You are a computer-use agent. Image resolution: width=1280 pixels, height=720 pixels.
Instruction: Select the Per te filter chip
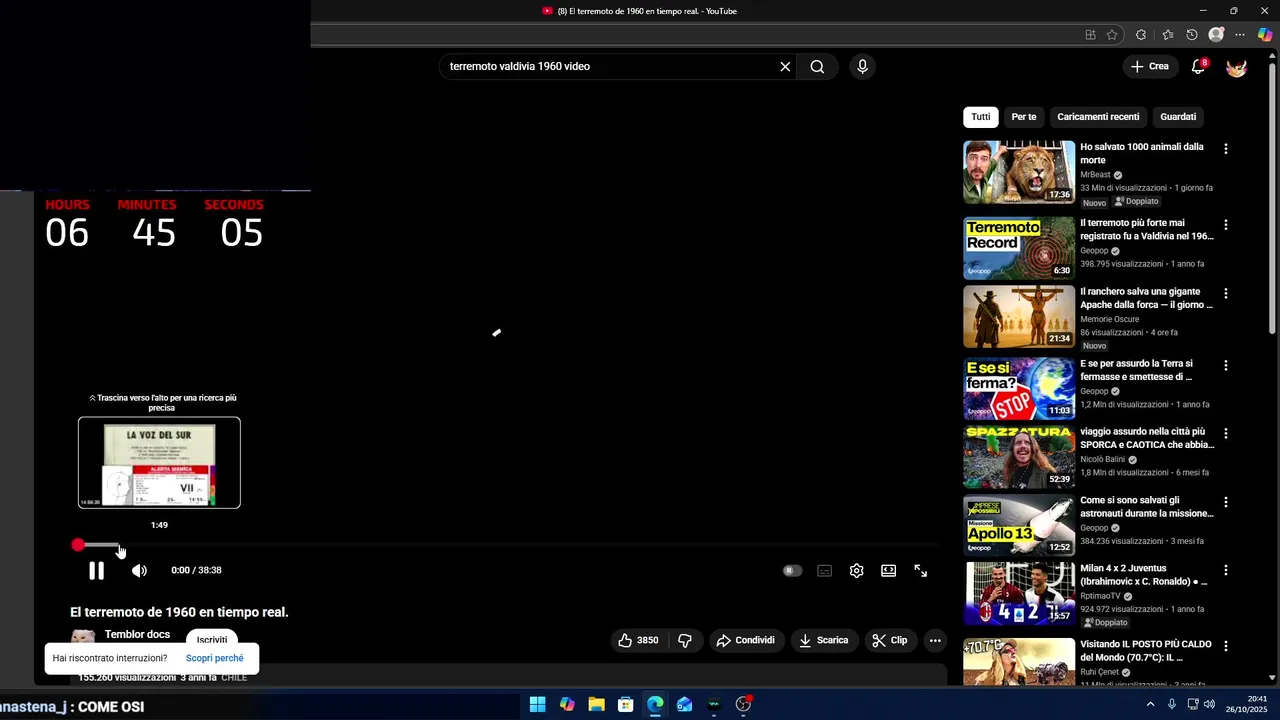1023,117
